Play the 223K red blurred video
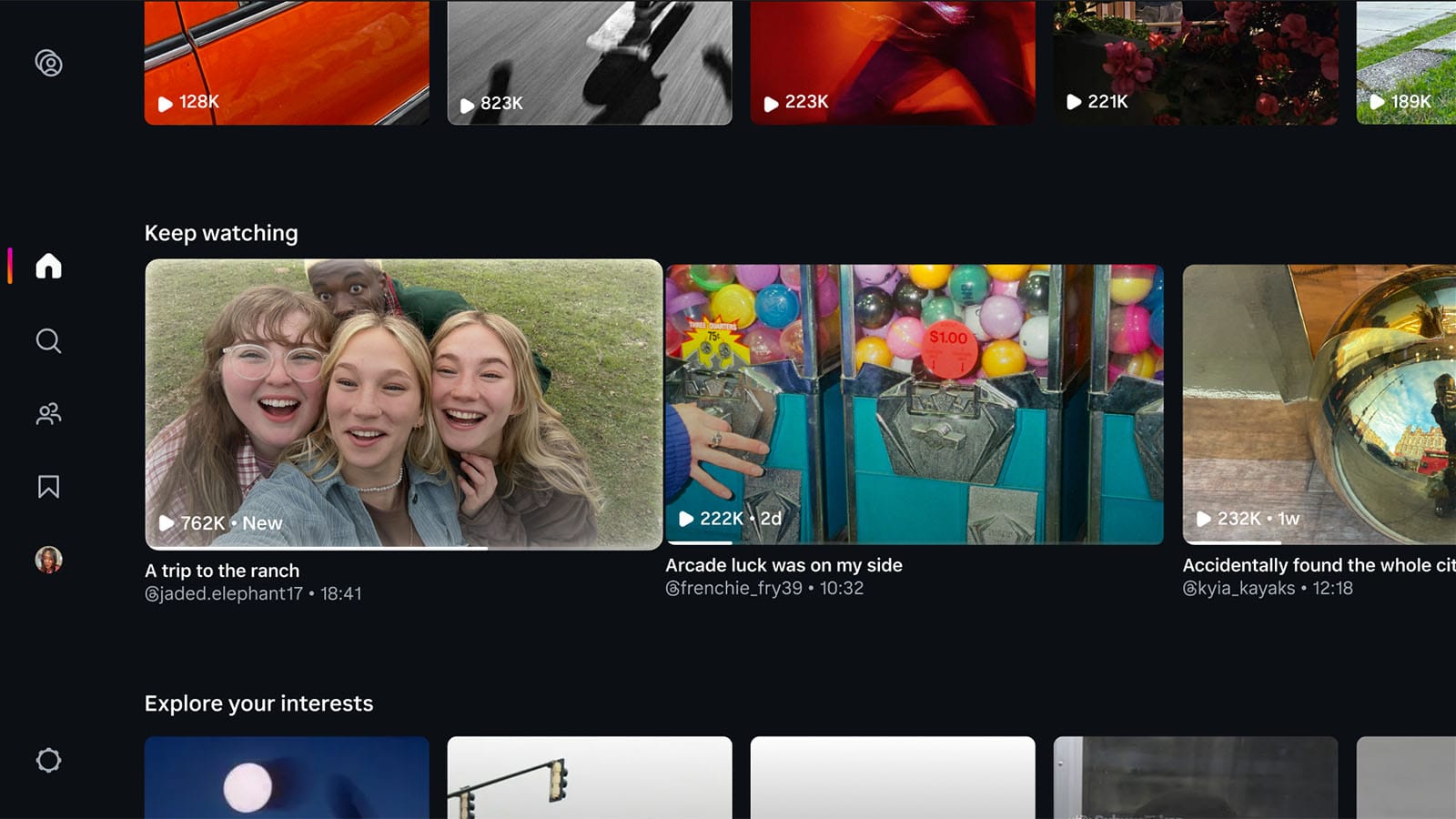This screenshot has width=1456, height=819. [x=893, y=62]
